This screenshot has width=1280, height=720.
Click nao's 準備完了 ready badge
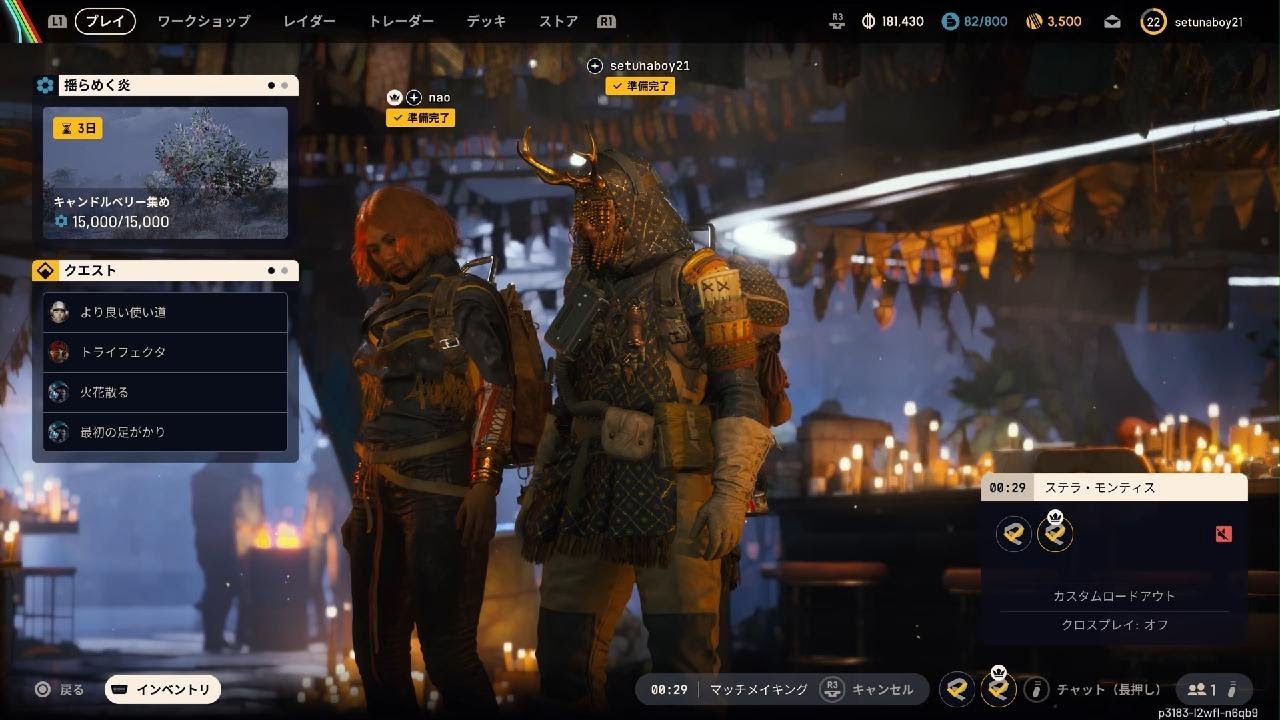420,118
